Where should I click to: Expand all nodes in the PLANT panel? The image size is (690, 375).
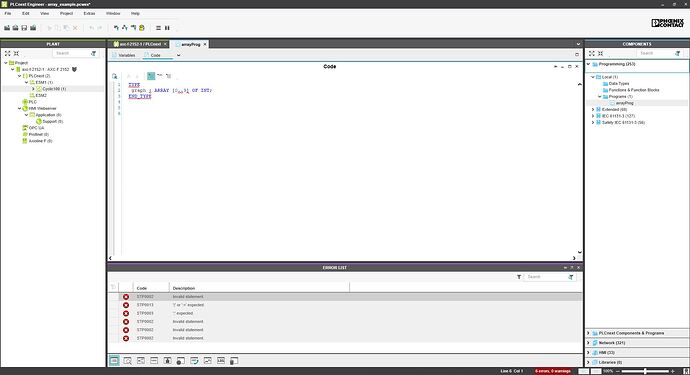tap(7, 53)
